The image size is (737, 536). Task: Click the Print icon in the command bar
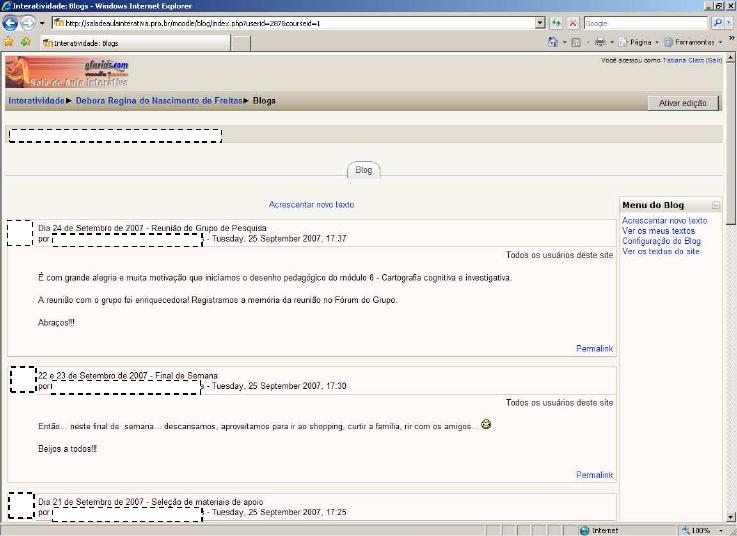click(x=600, y=42)
